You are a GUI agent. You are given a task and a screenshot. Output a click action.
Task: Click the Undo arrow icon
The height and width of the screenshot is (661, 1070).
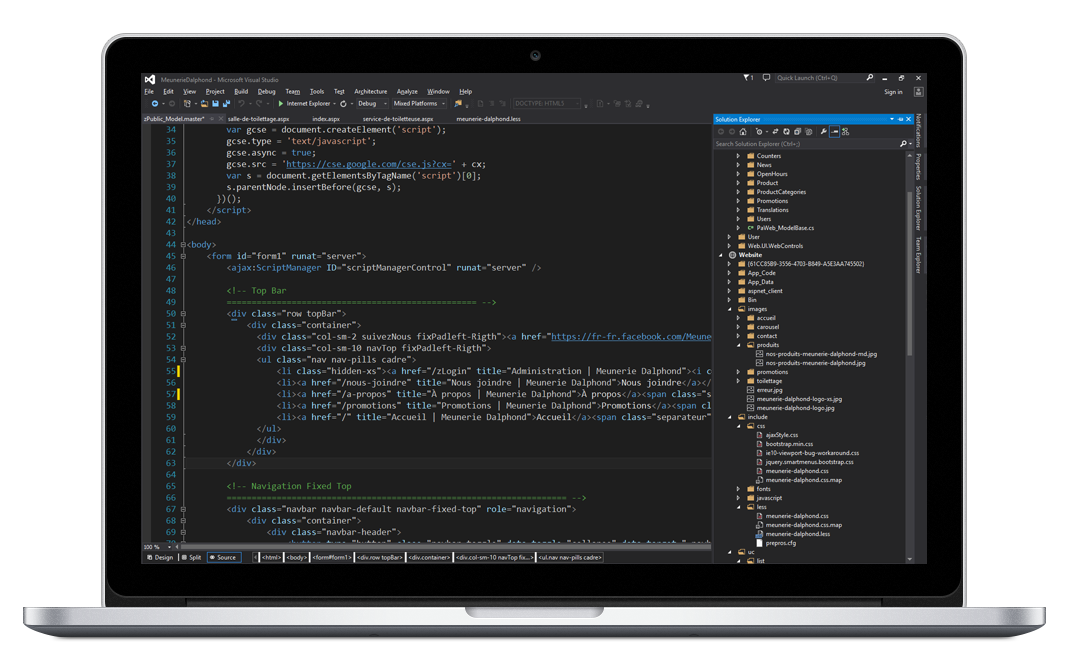242,104
